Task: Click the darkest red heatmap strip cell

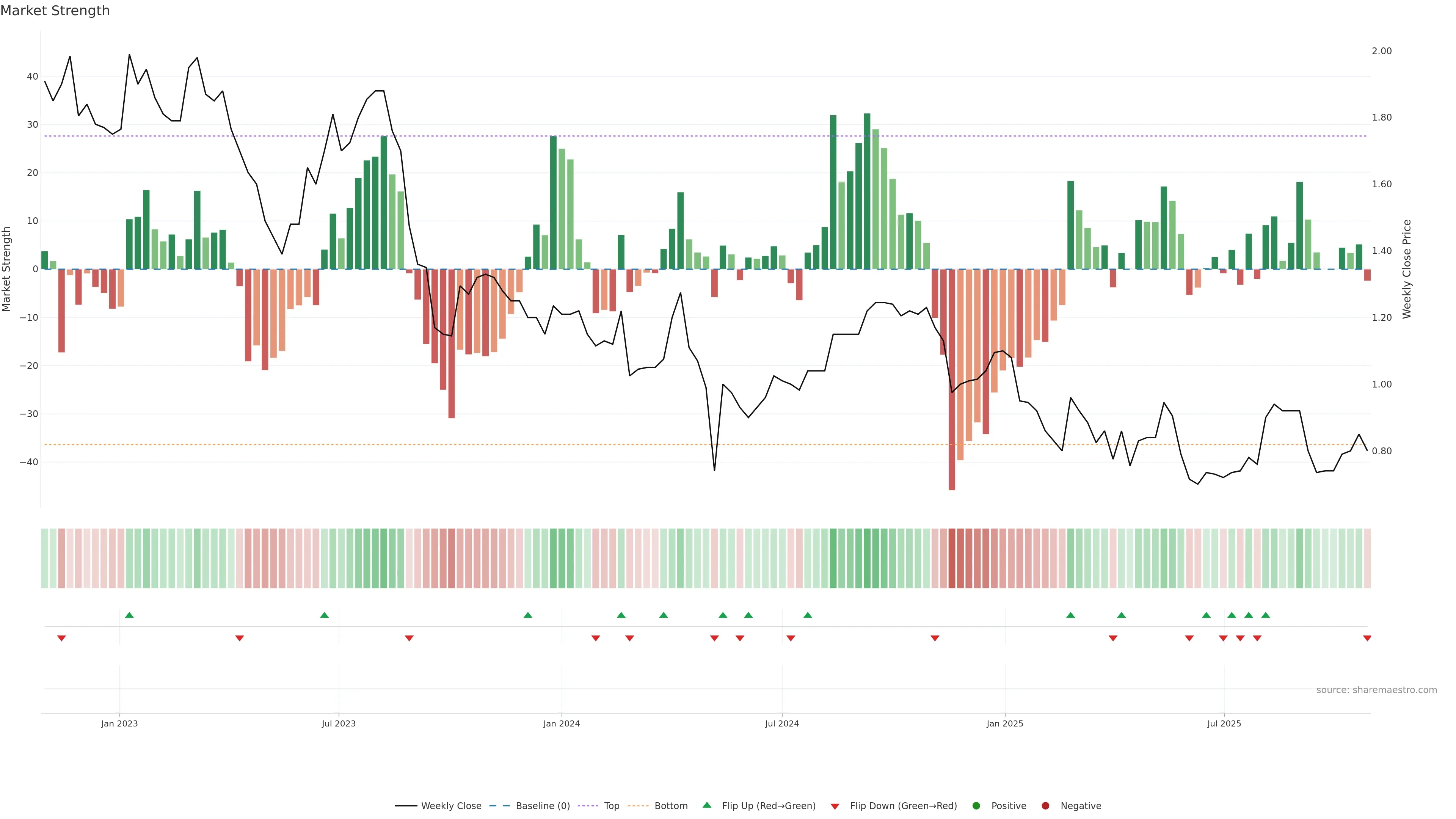Action: [x=952, y=558]
